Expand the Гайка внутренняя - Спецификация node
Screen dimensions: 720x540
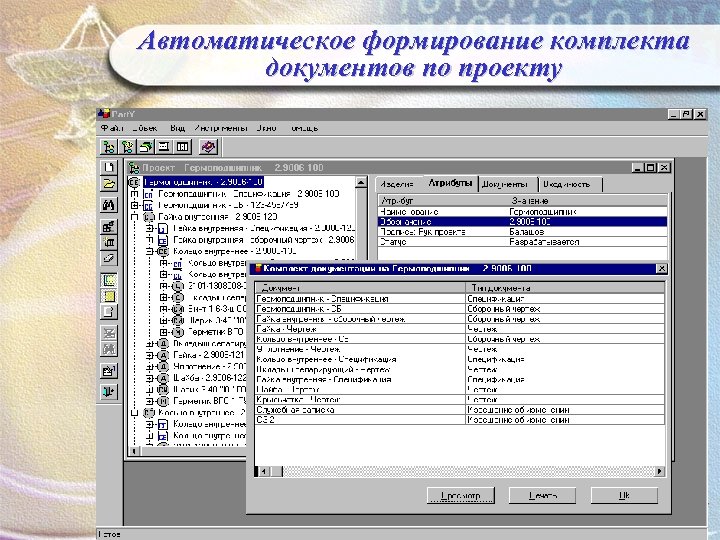tap(149, 228)
